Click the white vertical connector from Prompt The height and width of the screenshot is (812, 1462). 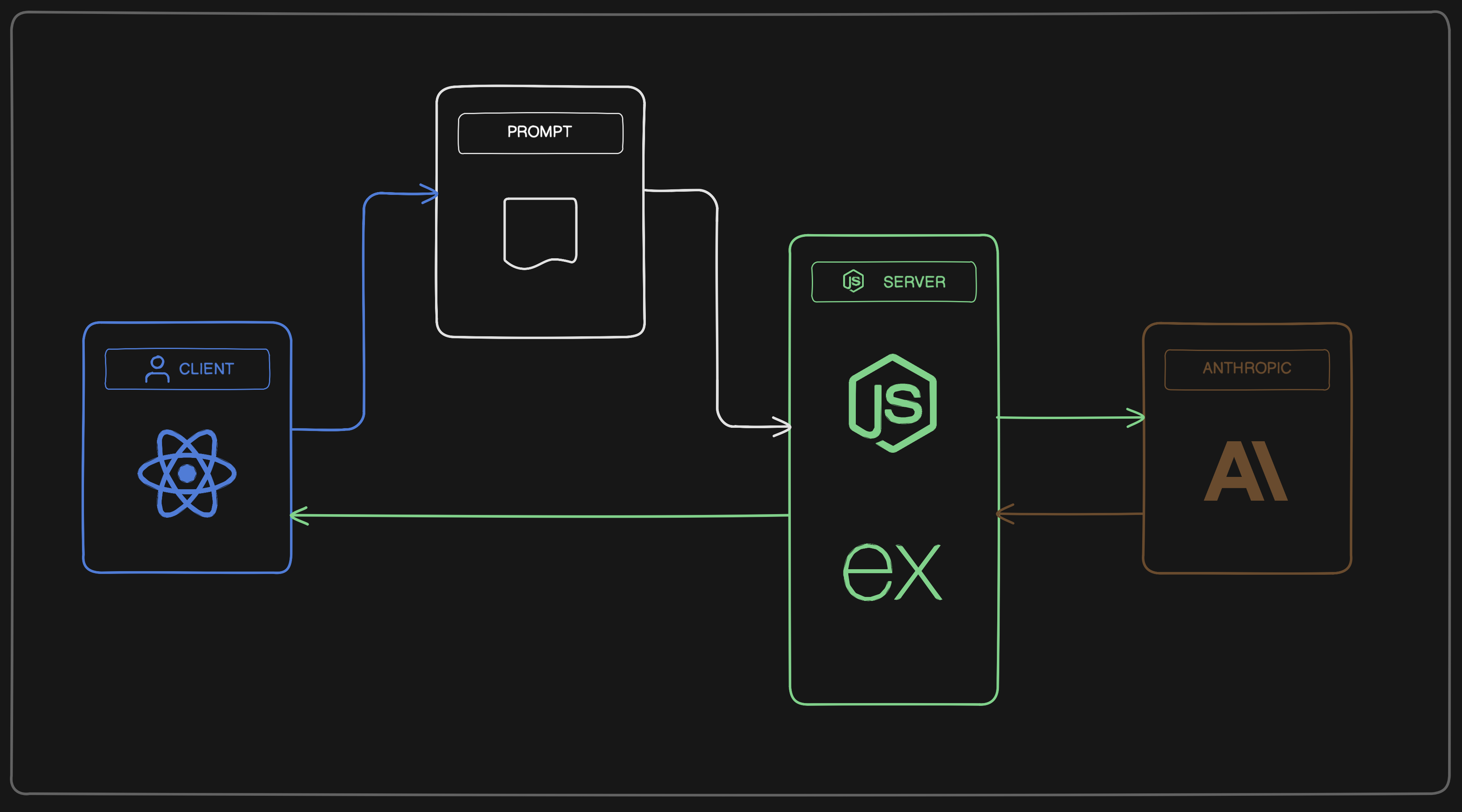pos(717,312)
